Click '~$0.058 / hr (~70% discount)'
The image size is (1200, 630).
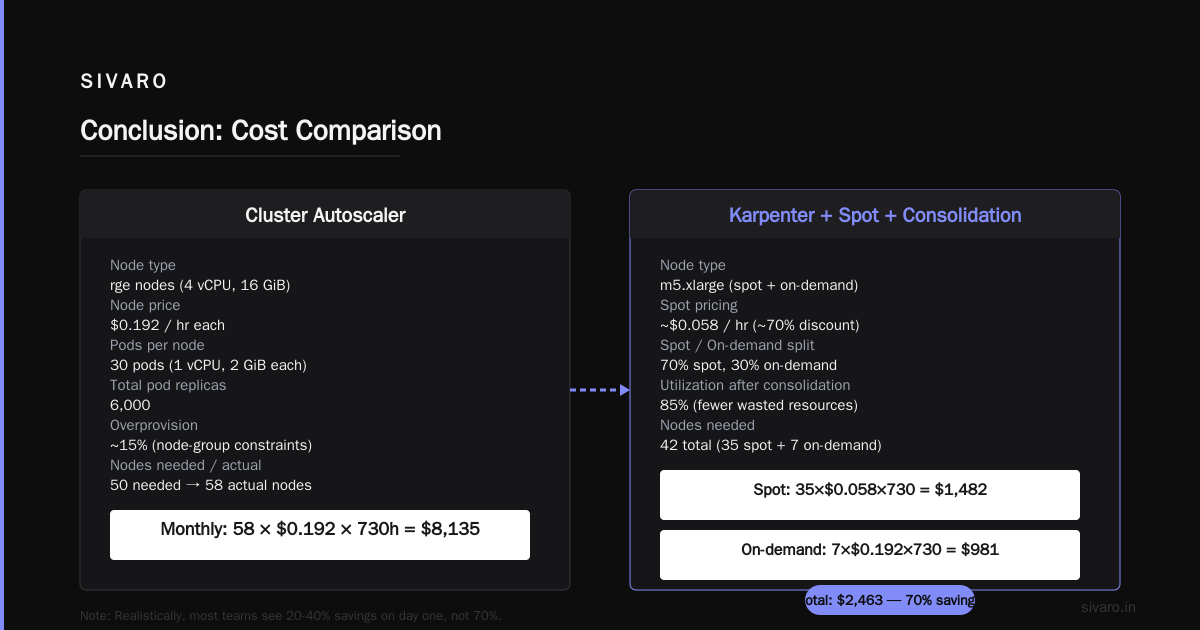[x=760, y=325]
